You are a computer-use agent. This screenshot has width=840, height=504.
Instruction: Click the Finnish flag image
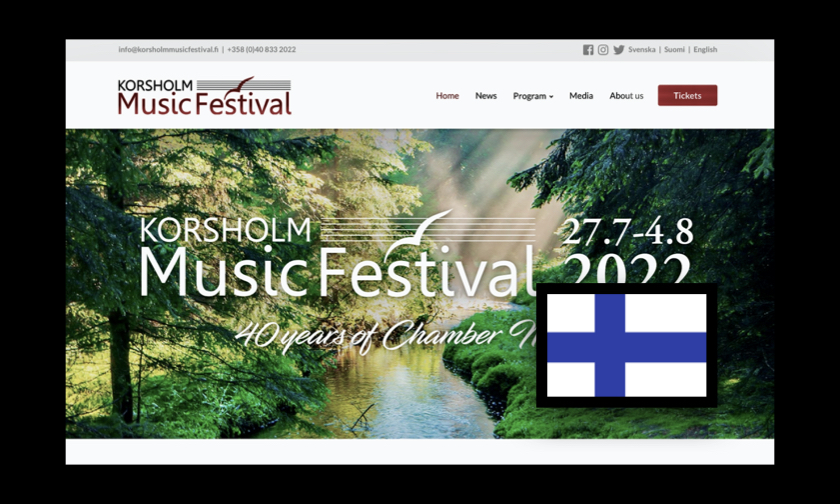626,345
